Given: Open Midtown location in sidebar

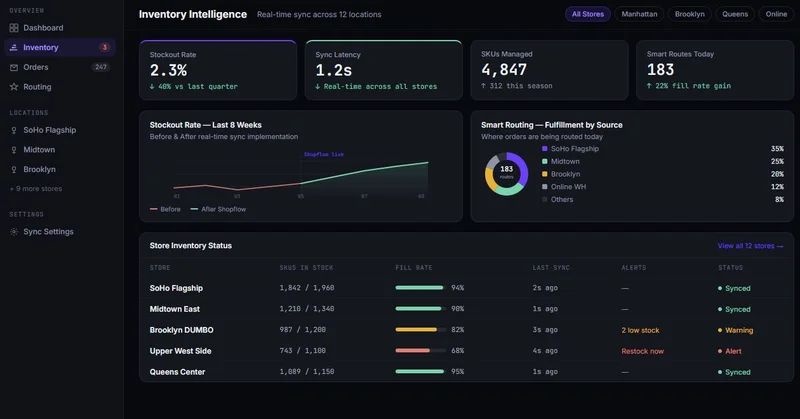Looking at the screenshot, I should point(60,150).
